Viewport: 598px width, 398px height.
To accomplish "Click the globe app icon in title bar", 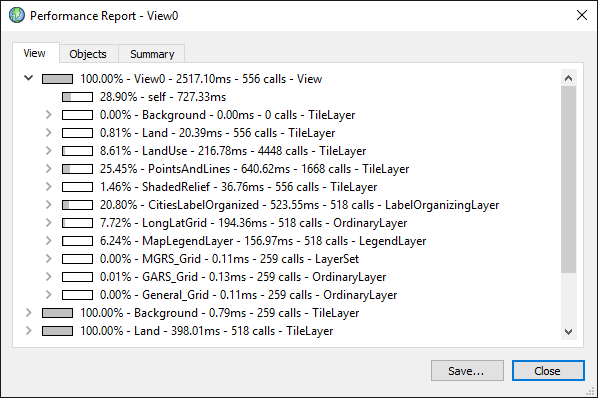I will click(x=16, y=16).
